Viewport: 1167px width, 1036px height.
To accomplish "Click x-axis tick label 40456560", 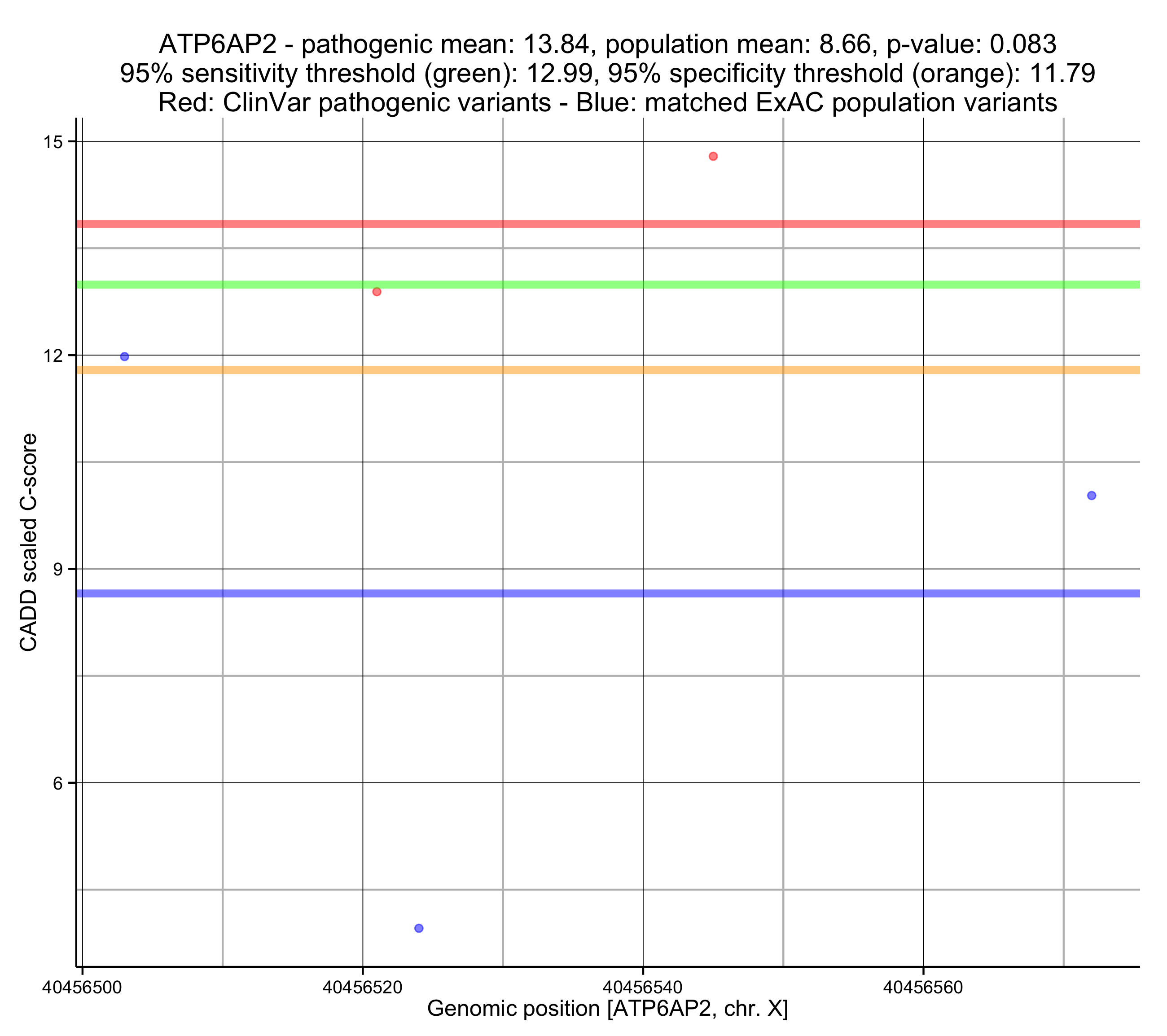I will 923,988.
